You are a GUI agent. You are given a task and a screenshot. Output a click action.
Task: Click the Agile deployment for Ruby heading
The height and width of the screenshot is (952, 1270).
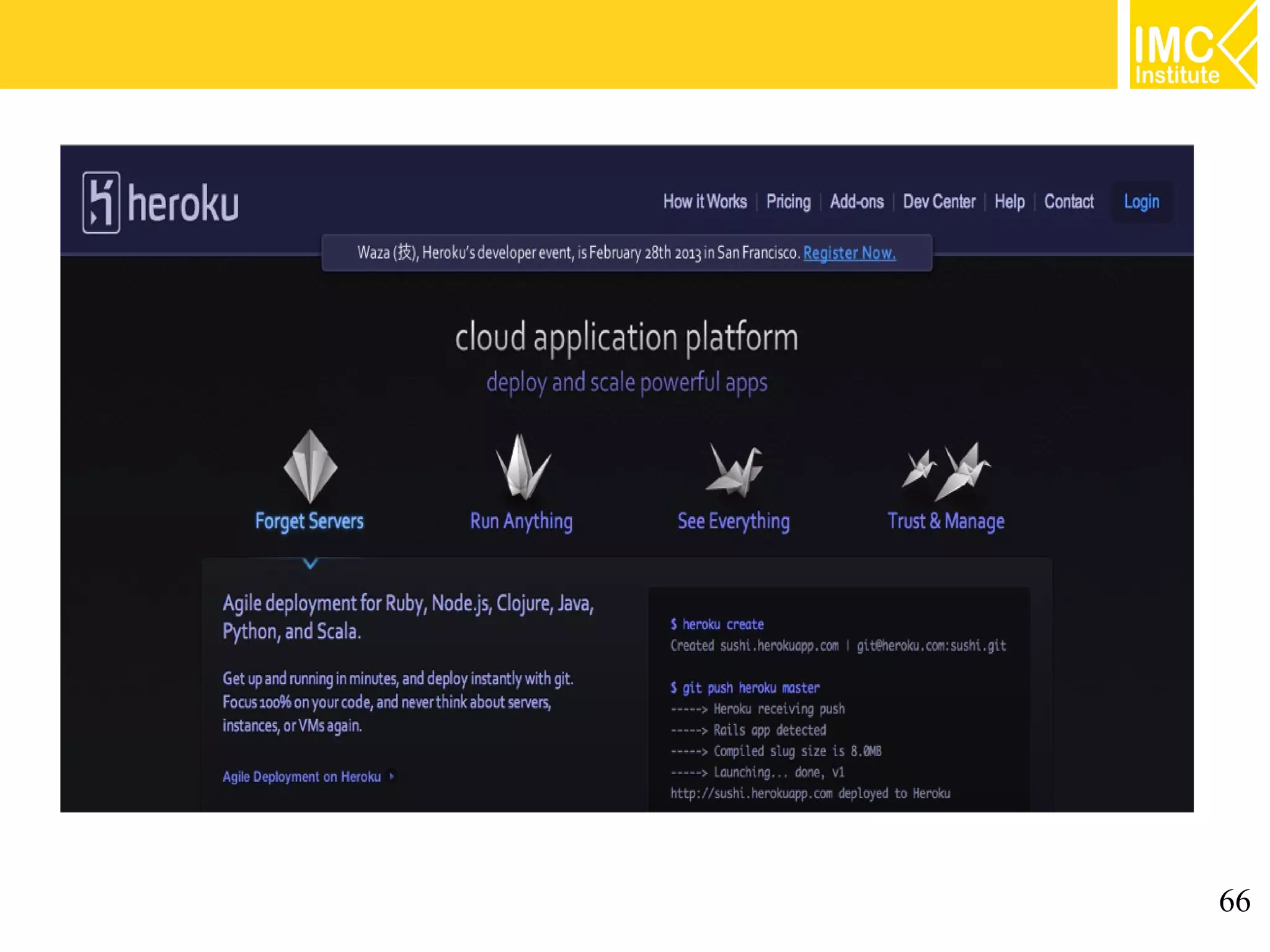pos(408,617)
